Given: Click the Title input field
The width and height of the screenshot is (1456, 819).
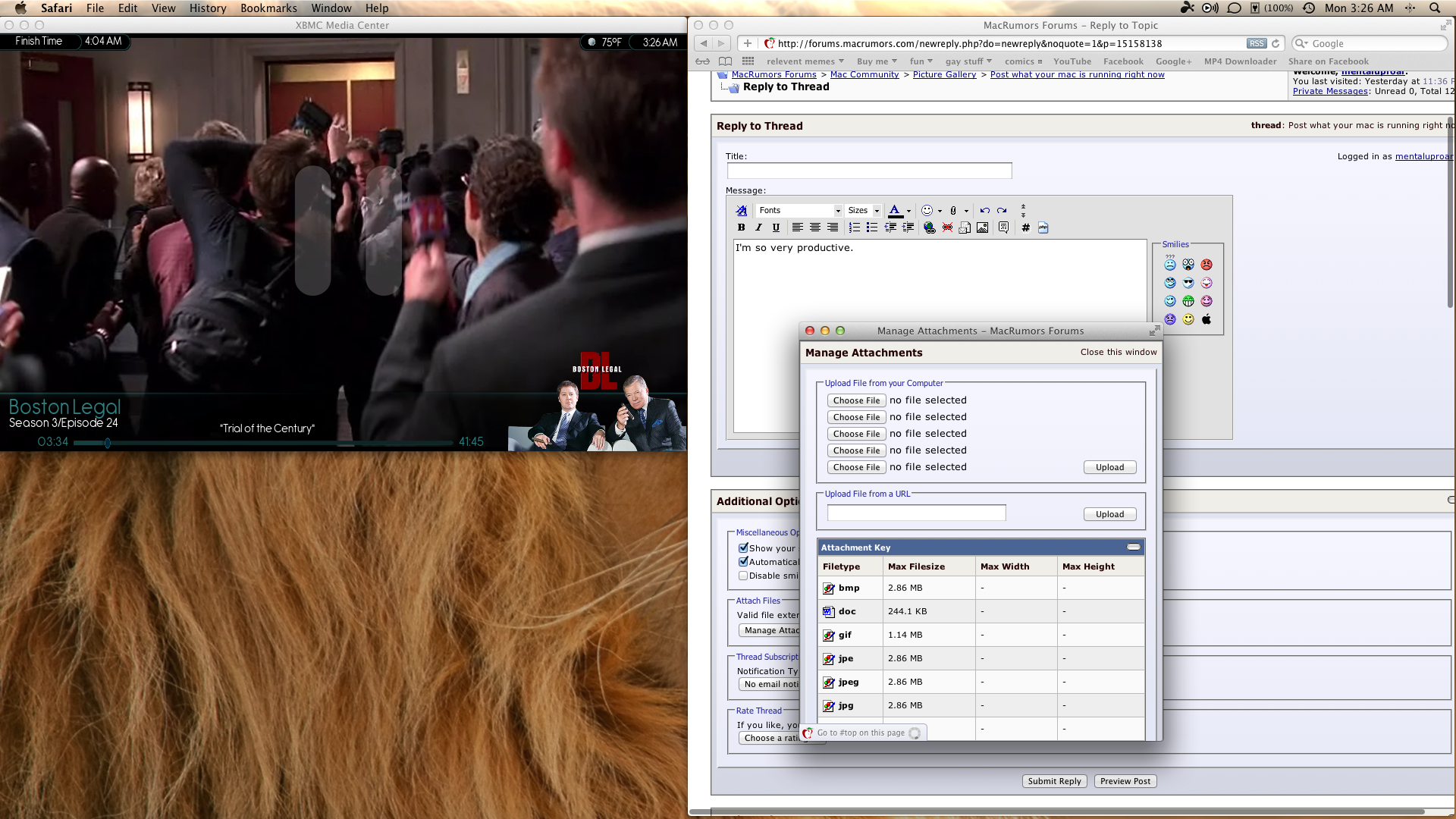Looking at the screenshot, I should [x=869, y=171].
